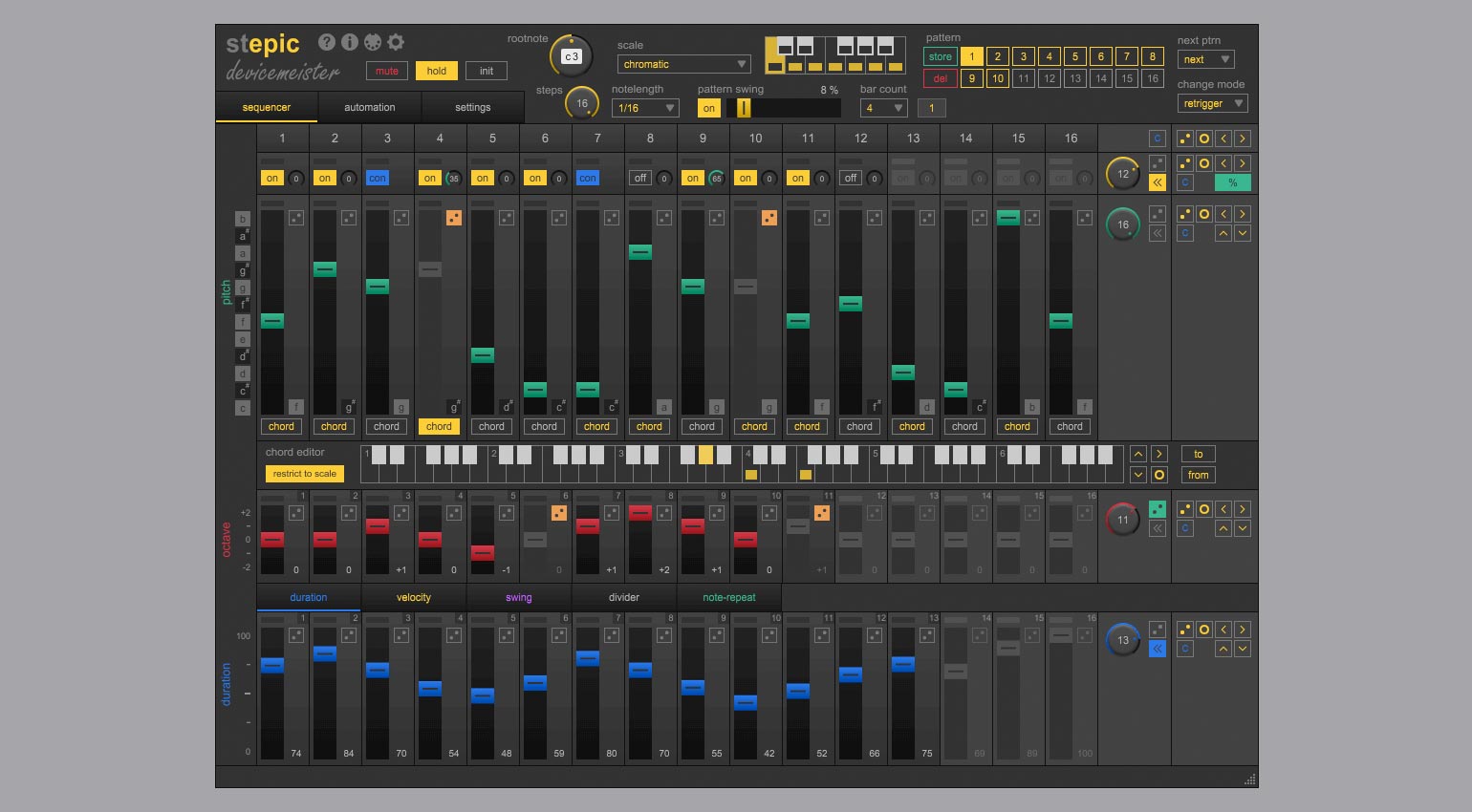
Task: Click green percent button in gate row
Action: (x=1233, y=182)
